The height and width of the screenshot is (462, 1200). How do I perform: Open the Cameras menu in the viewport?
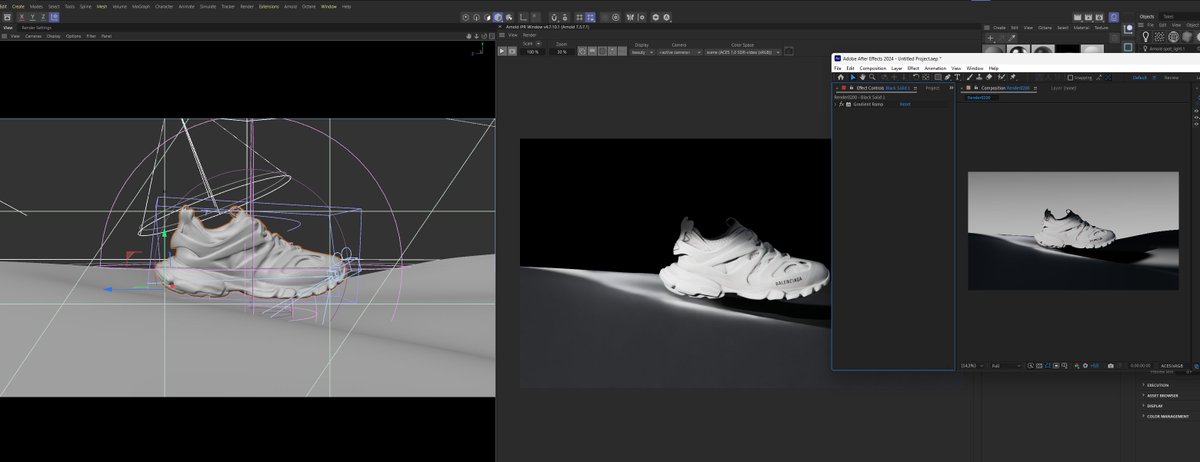pyautogui.click(x=33, y=35)
